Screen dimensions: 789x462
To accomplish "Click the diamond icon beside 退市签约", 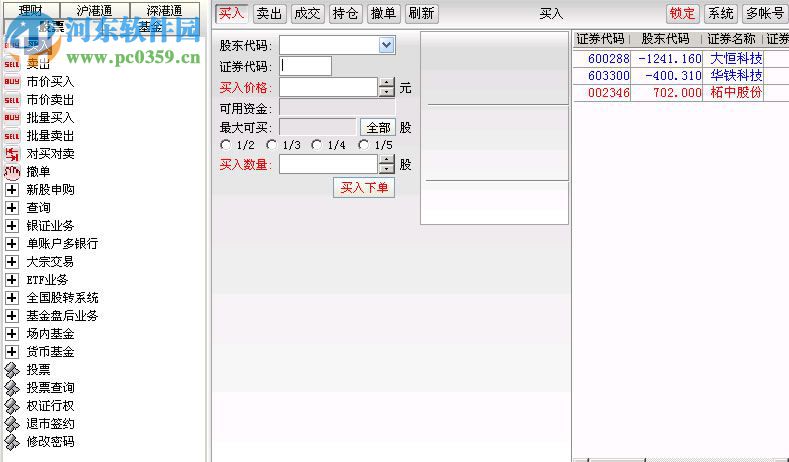I will 12,424.
